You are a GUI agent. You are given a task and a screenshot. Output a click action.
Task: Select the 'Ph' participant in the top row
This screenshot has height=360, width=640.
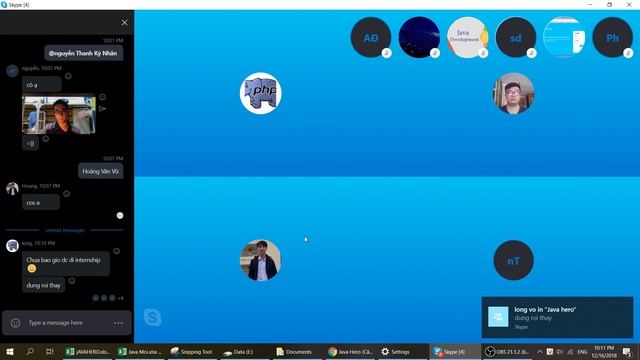point(612,38)
